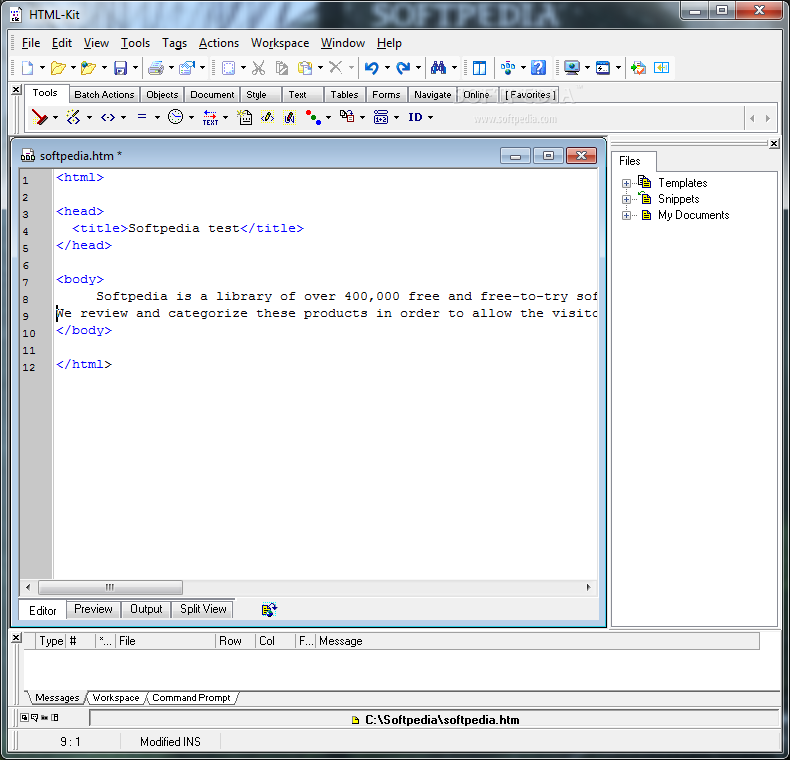The image size is (790, 760).
Task: Open dropdown arrow next to Find binoculars
Action: click(454, 68)
